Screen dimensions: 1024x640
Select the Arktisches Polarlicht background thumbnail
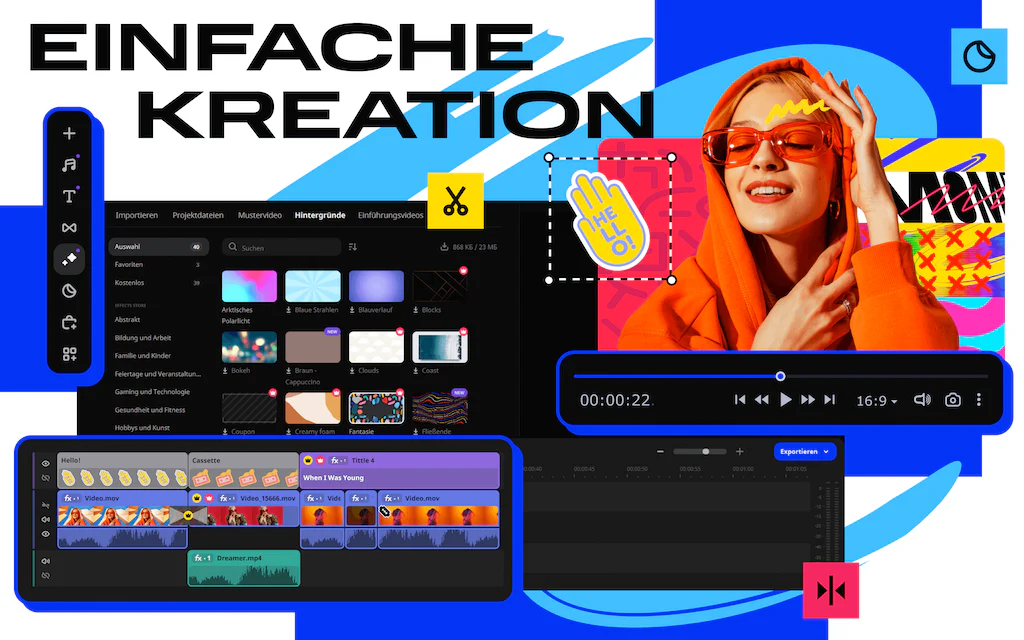coord(249,286)
